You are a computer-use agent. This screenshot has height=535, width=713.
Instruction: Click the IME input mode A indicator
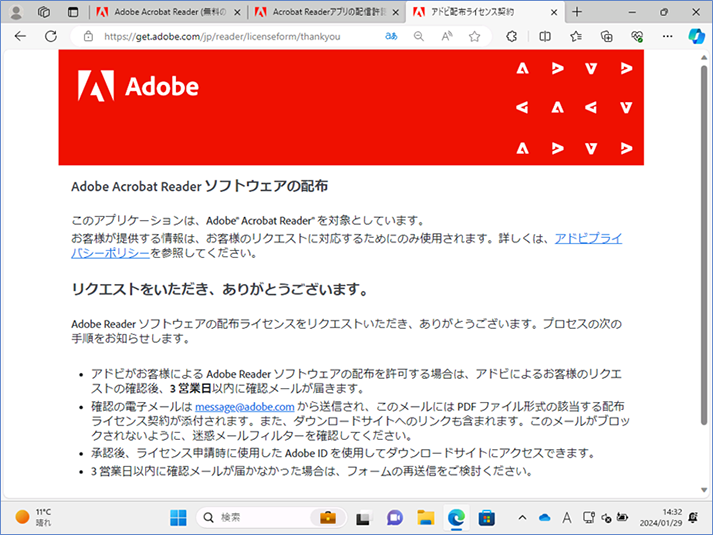pos(567,517)
